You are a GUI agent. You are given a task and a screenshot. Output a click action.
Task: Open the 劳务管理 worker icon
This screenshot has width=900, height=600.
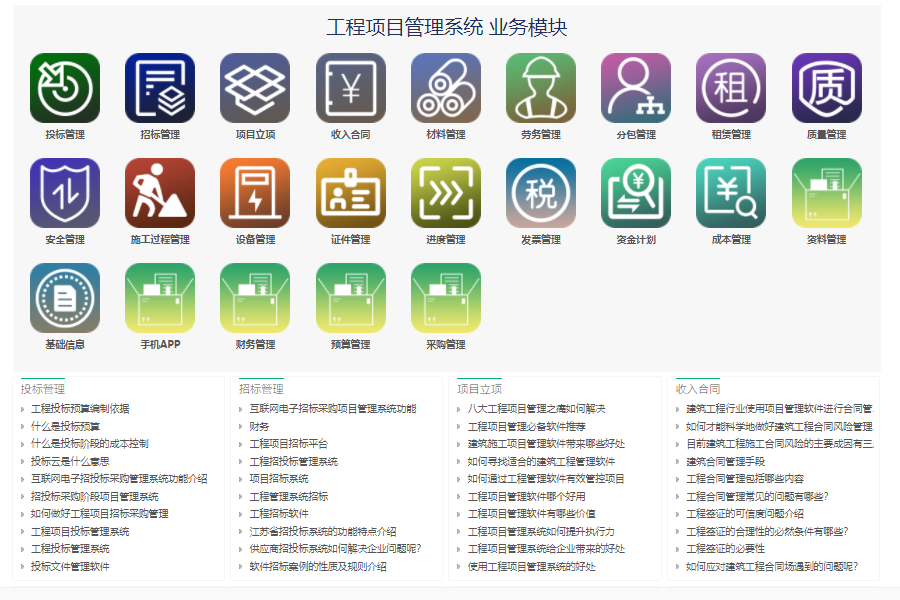click(x=541, y=88)
